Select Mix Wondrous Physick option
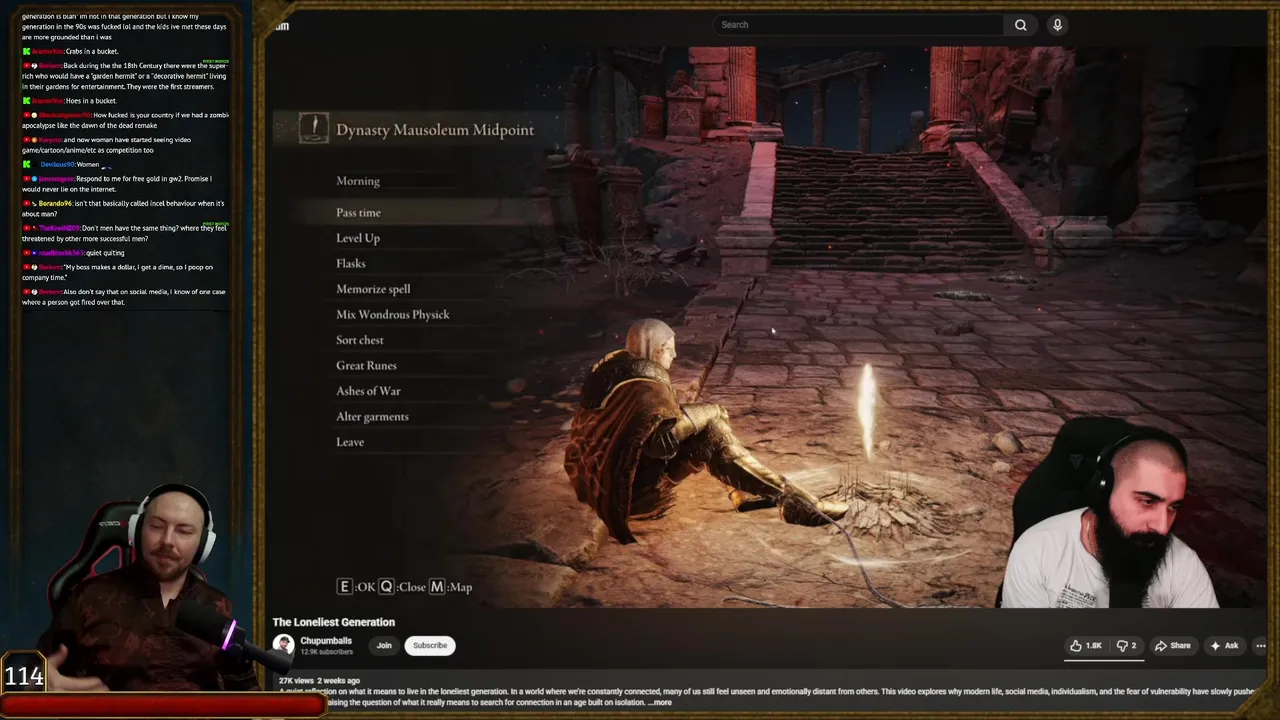Screen dimensions: 1280x720 [393, 315]
